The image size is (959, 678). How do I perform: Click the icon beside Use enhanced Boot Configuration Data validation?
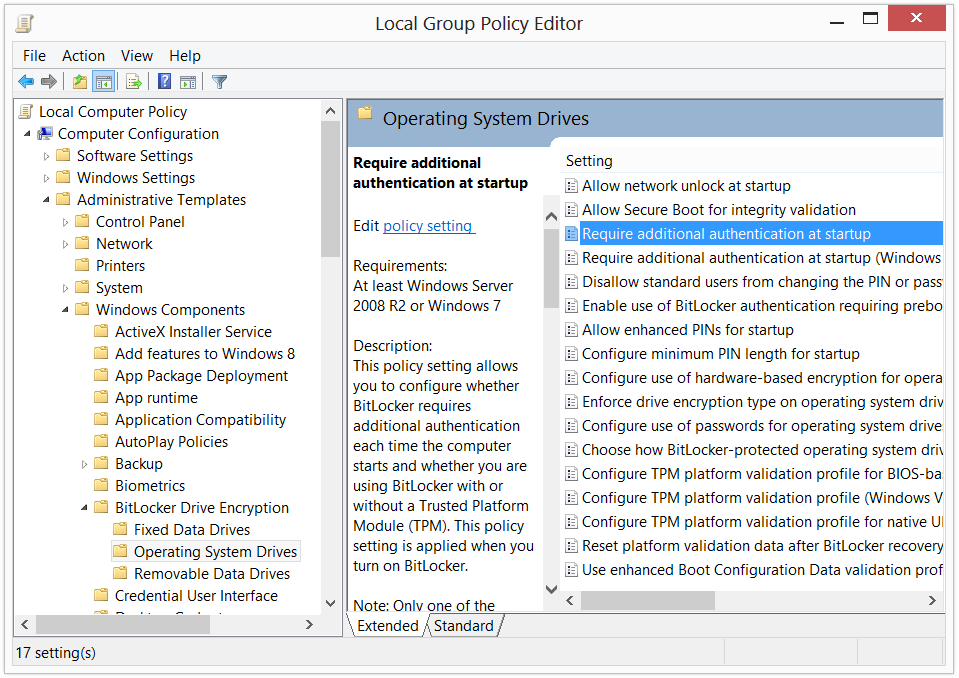click(571, 570)
